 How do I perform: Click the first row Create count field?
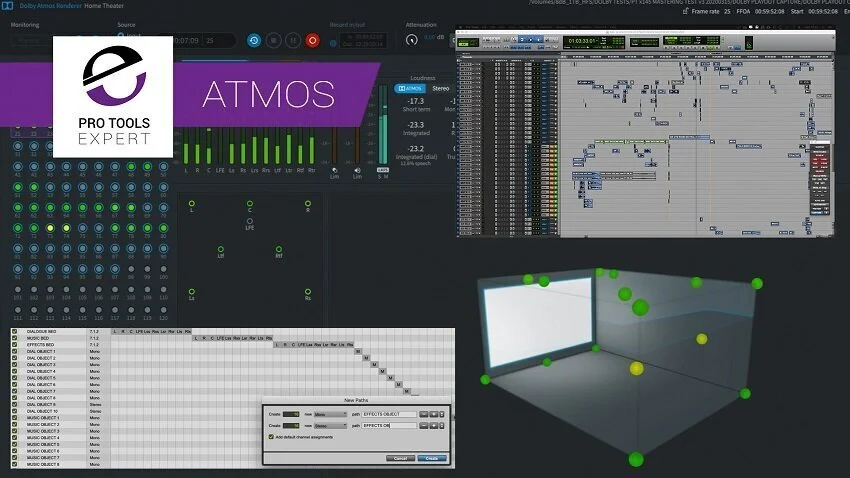tap(291, 414)
